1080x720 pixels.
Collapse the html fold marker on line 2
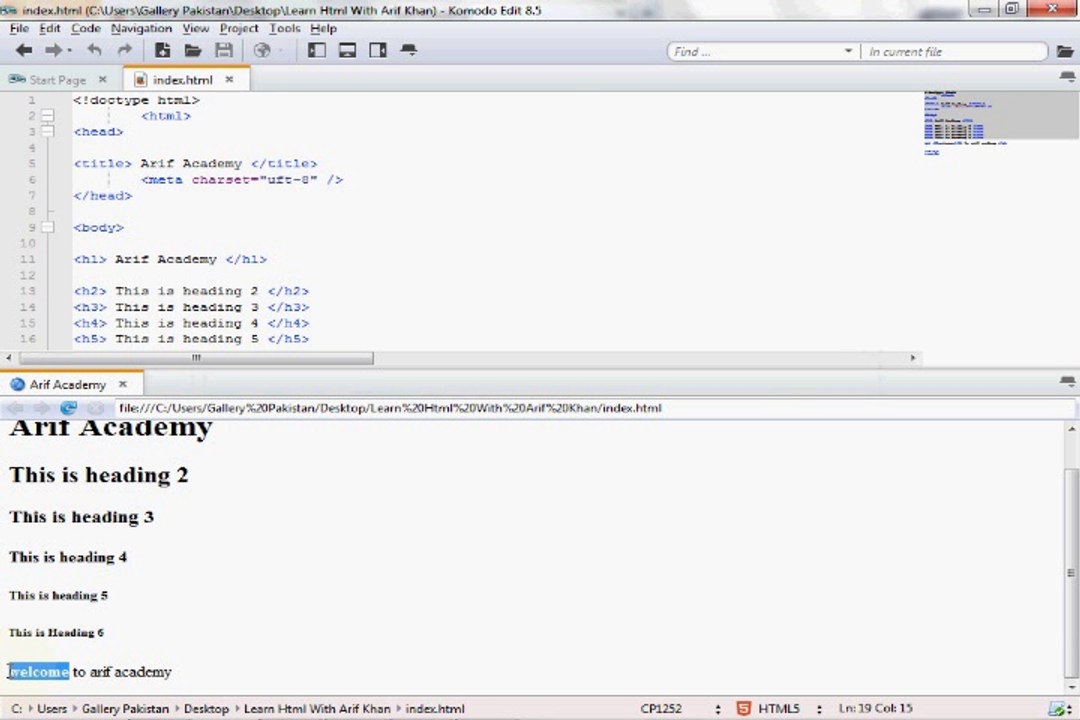click(48, 116)
